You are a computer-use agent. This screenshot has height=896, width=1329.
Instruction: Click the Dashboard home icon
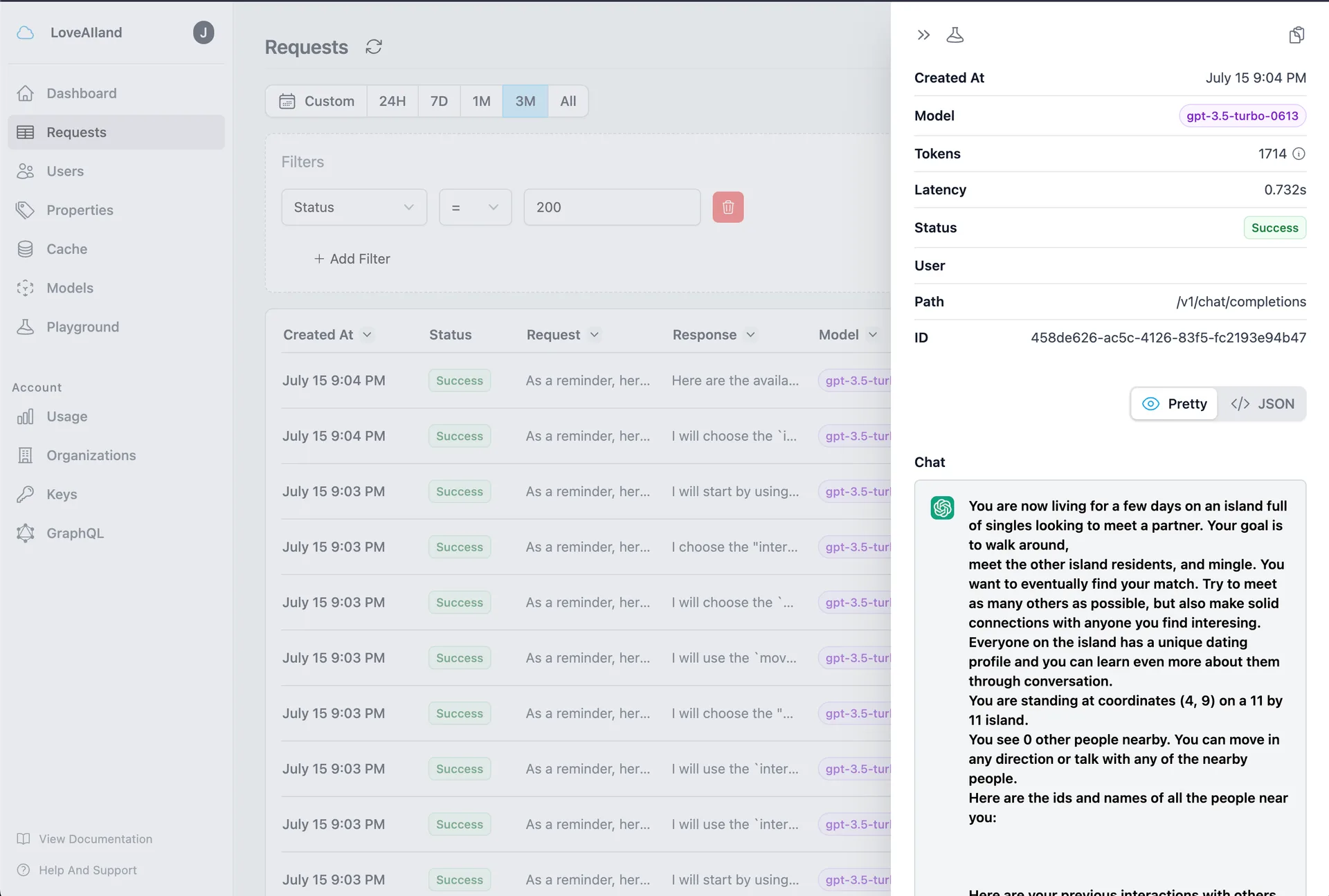coord(26,93)
